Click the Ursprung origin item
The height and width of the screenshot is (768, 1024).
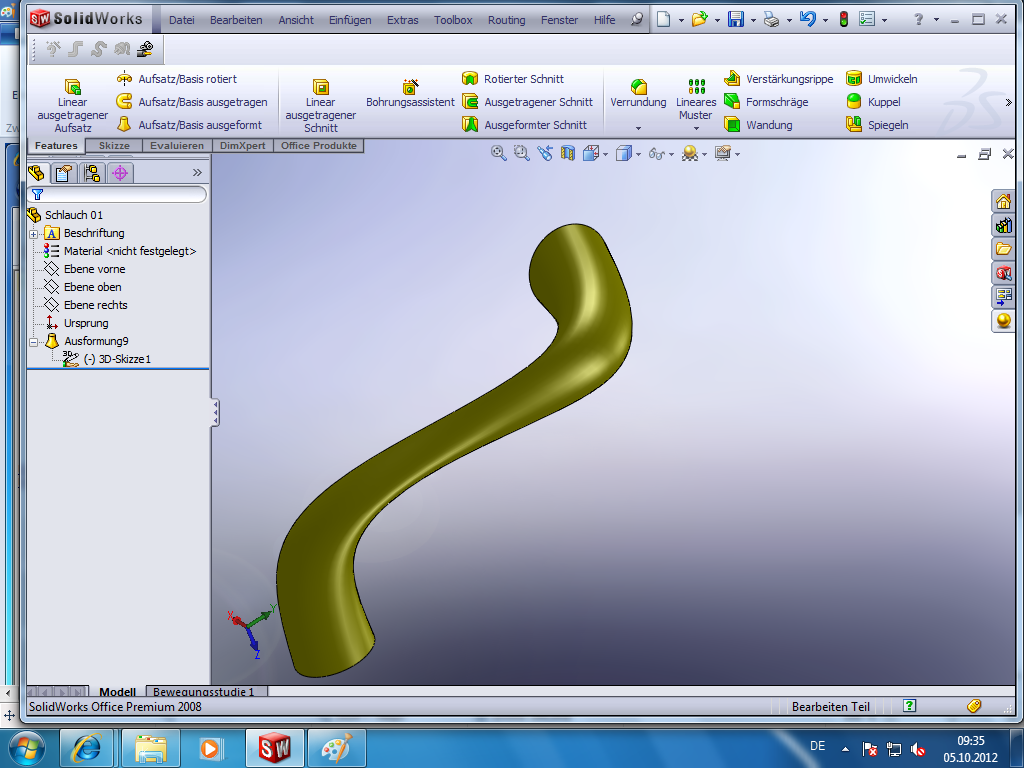tap(76, 323)
